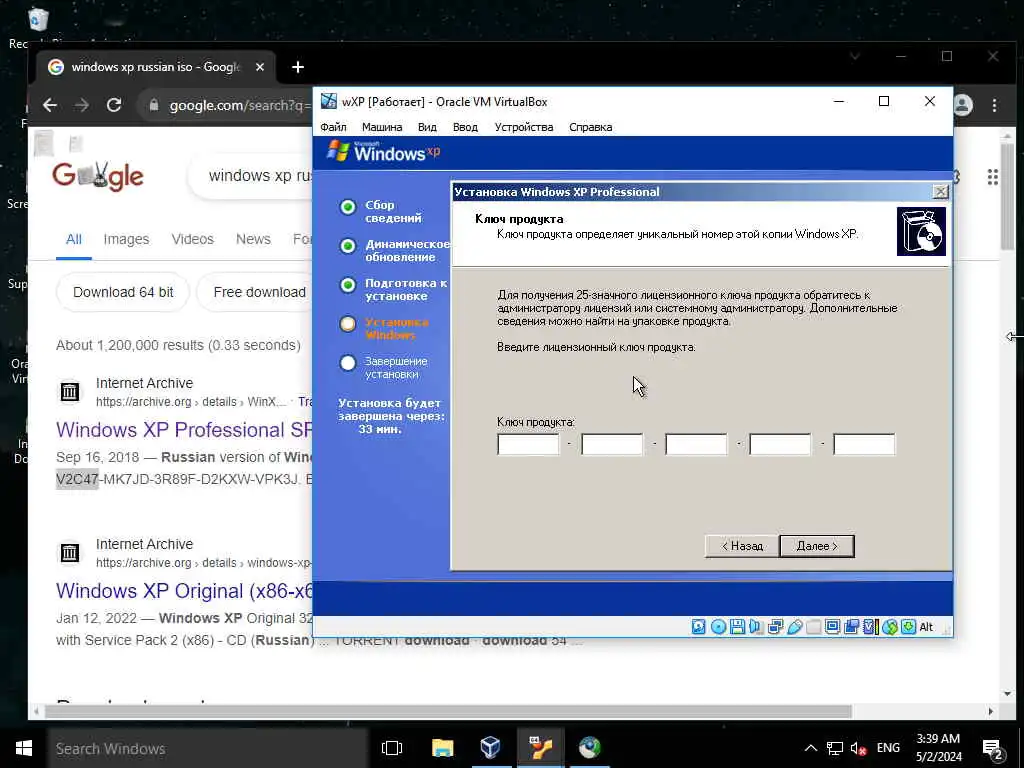1024x768 pixels.
Task: Click the 'Динамическое обновление' step radio indicator
Action: (348, 246)
